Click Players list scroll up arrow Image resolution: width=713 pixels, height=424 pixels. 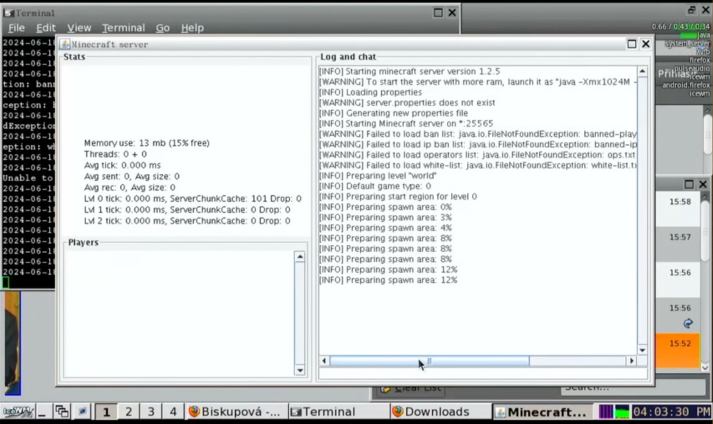[300, 257]
